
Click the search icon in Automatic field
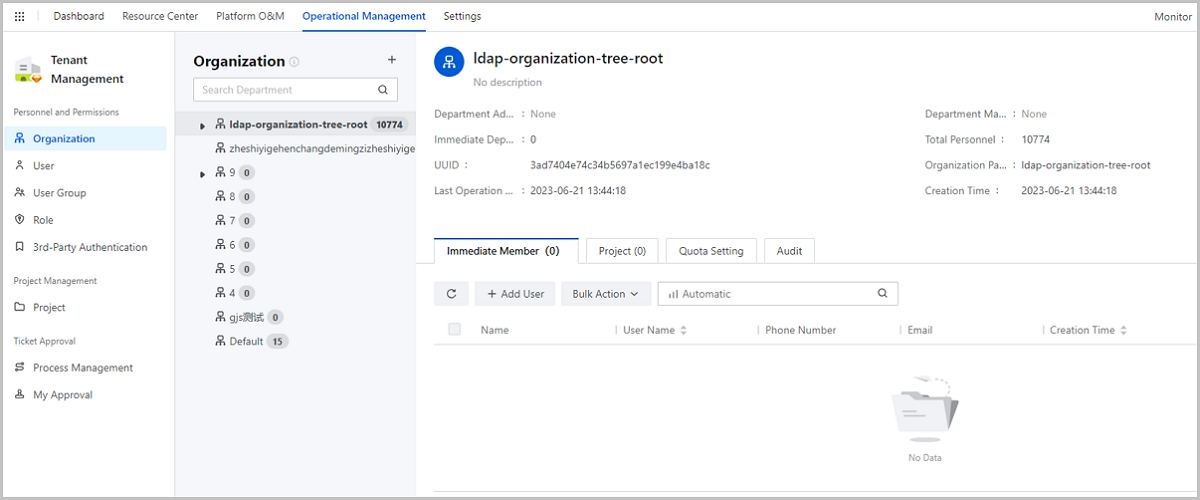tap(882, 294)
